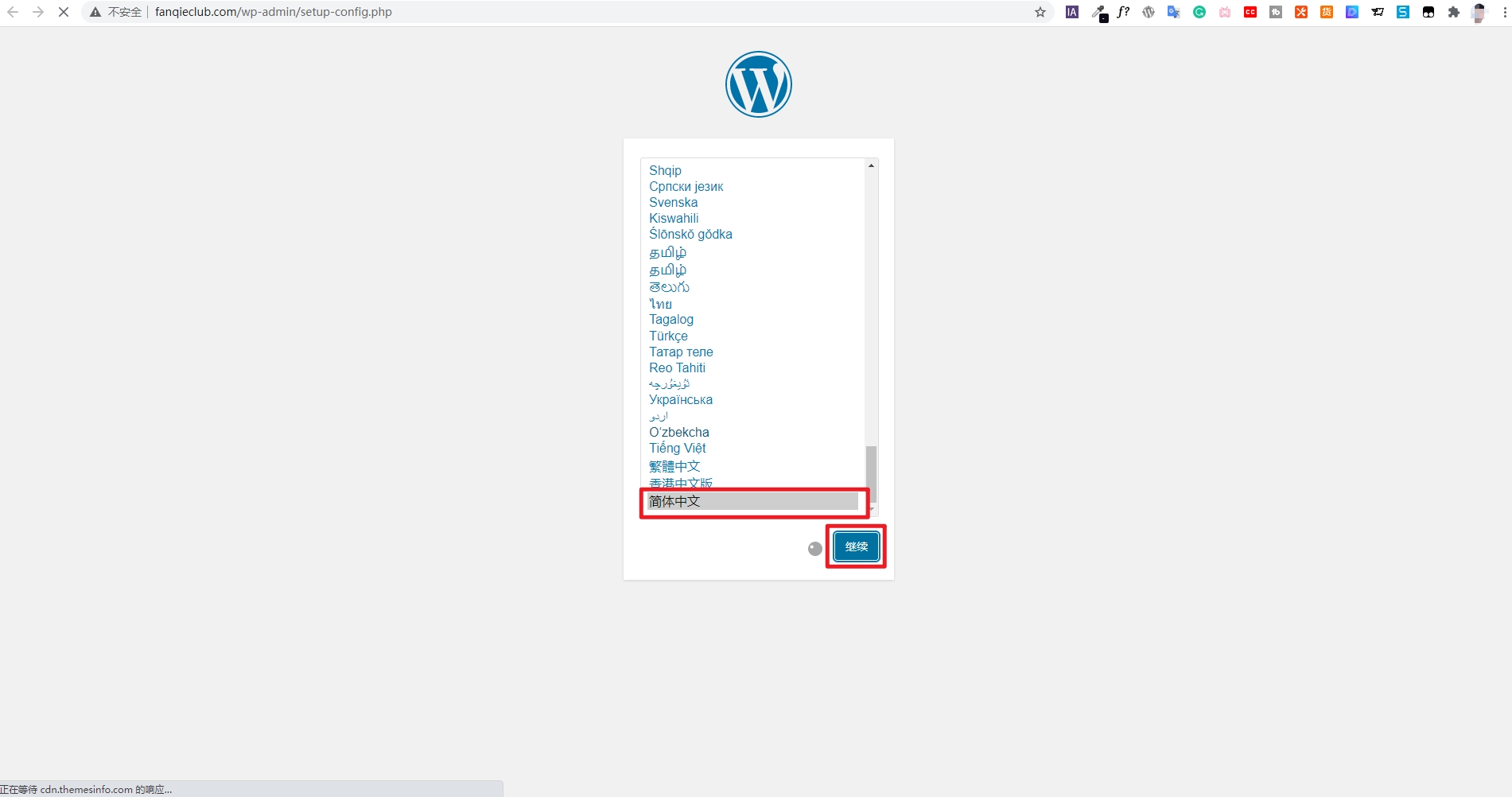Choose Reo Tahiti language
This screenshot has height=797, width=1512.
point(677,367)
